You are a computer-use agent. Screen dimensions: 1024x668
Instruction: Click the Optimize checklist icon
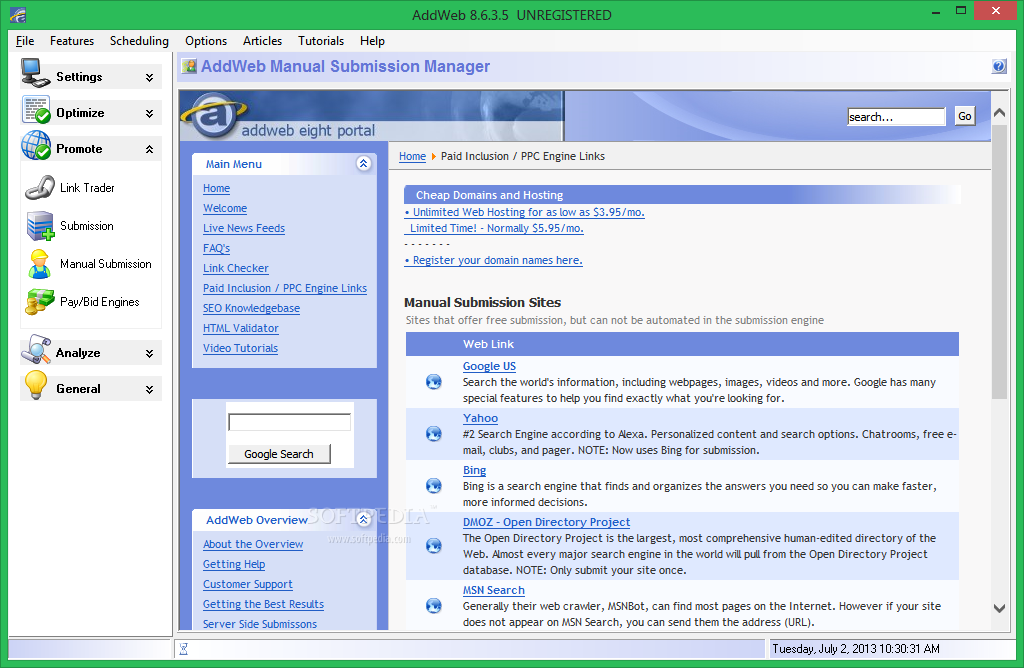point(36,109)
